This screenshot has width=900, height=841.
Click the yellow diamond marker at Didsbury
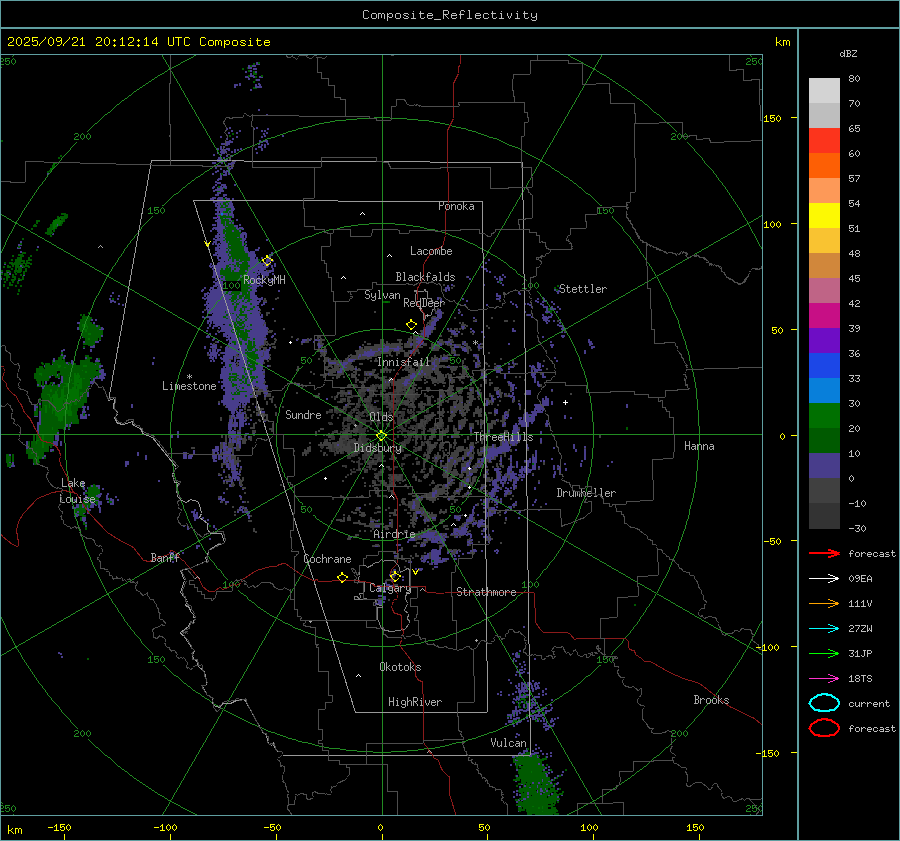(381, 435)
